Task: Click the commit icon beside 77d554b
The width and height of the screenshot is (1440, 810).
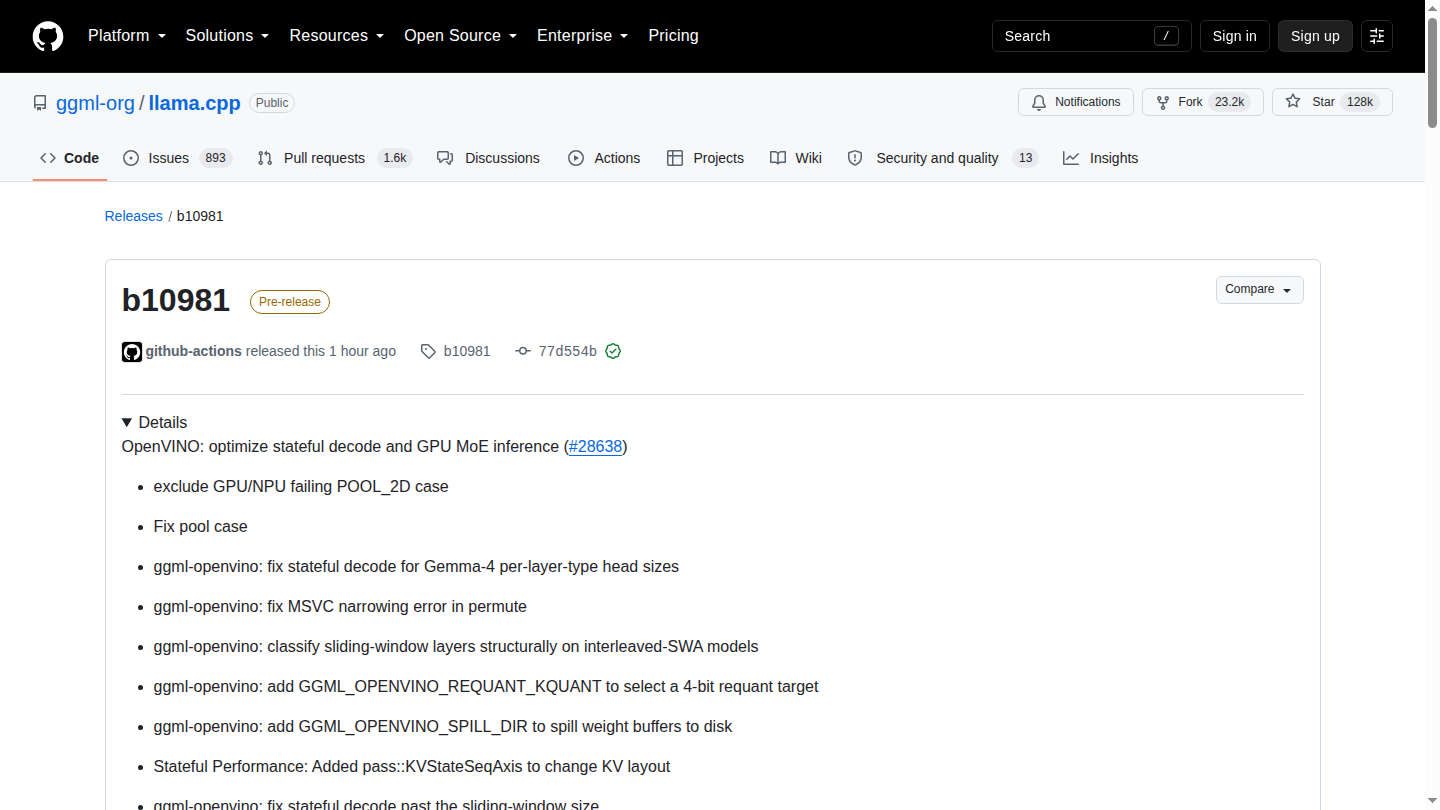Action: [x=522, y=351]
